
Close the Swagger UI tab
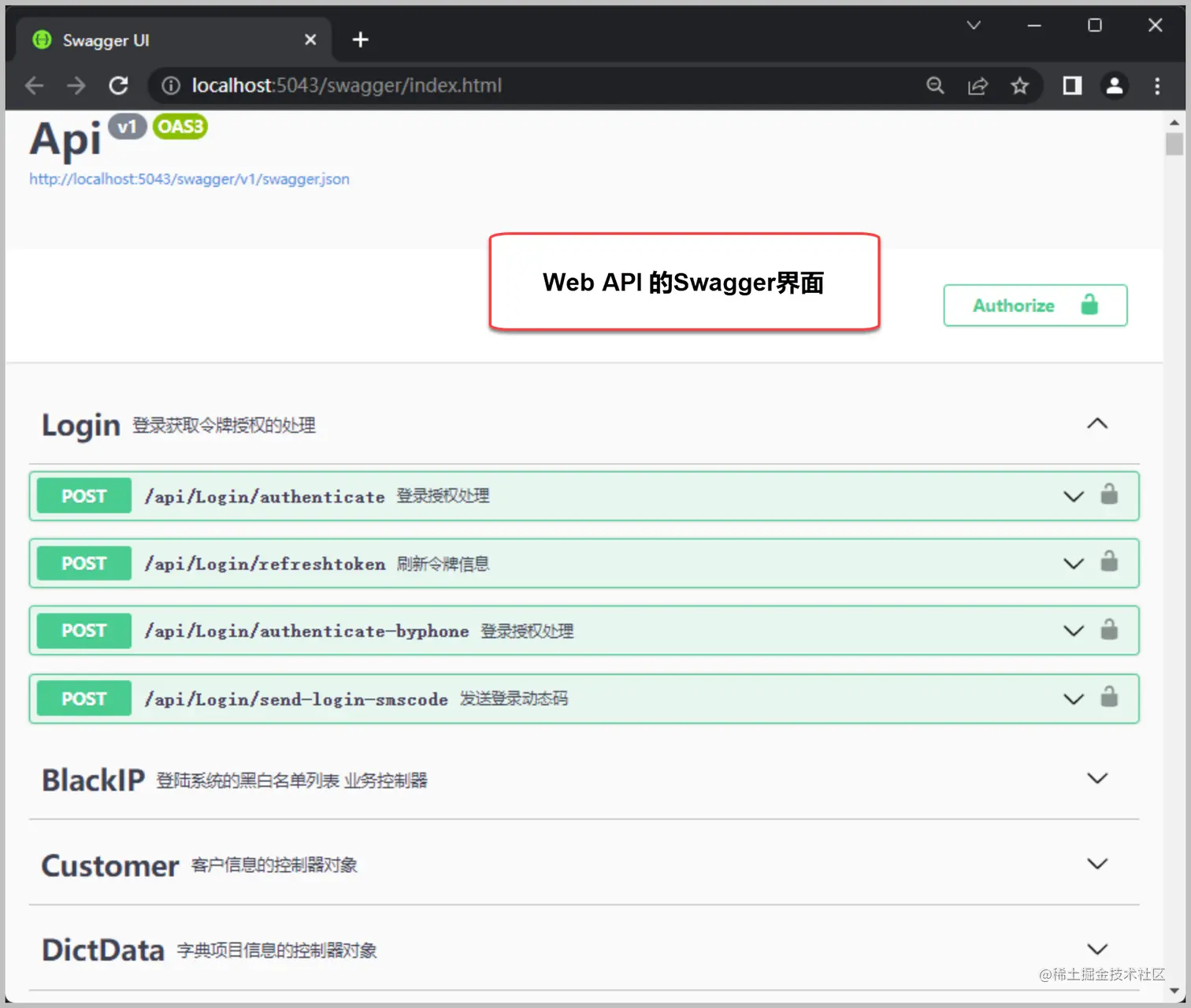click(x=310, y=39)
